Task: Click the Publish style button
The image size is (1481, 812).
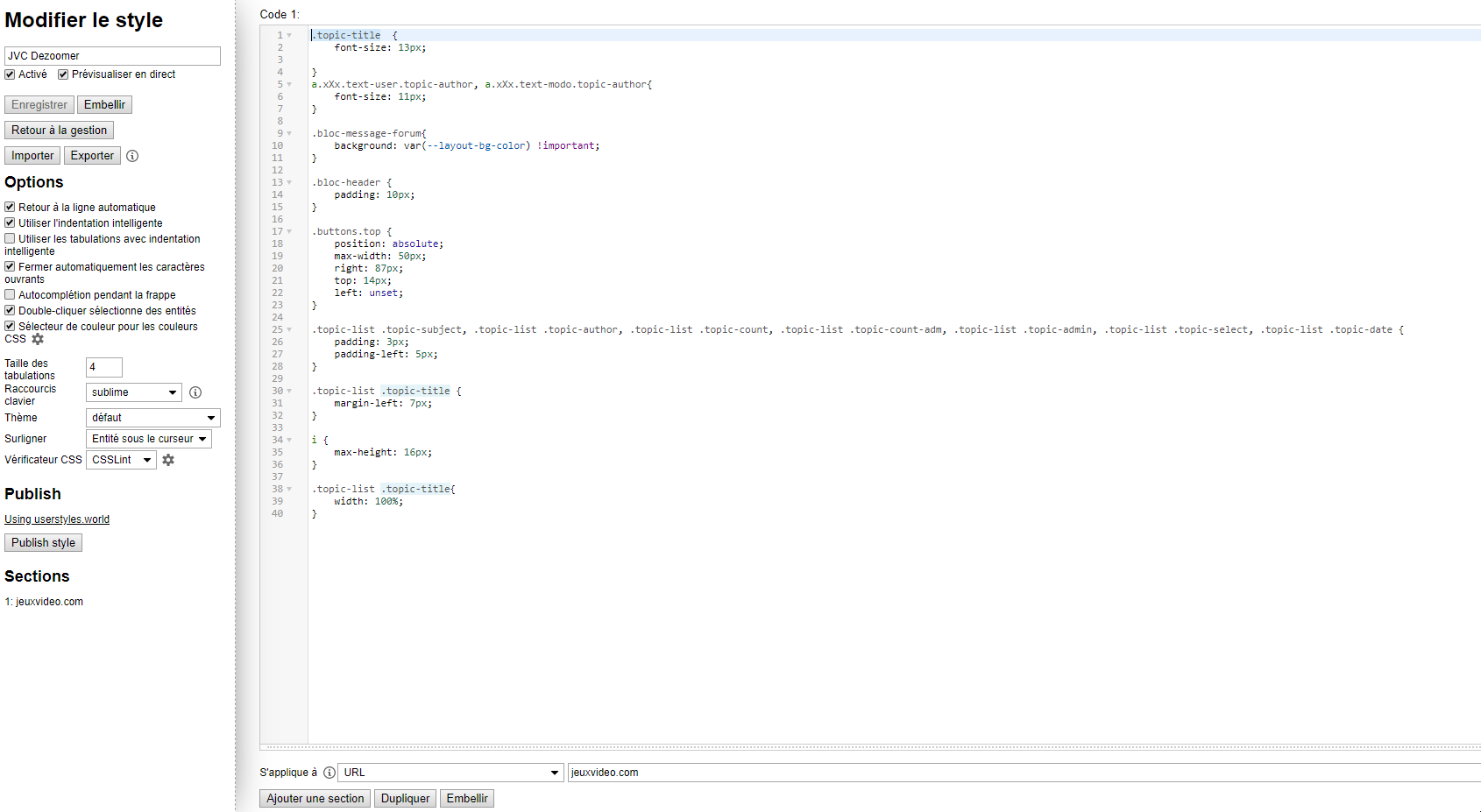Action: (43, 543)
